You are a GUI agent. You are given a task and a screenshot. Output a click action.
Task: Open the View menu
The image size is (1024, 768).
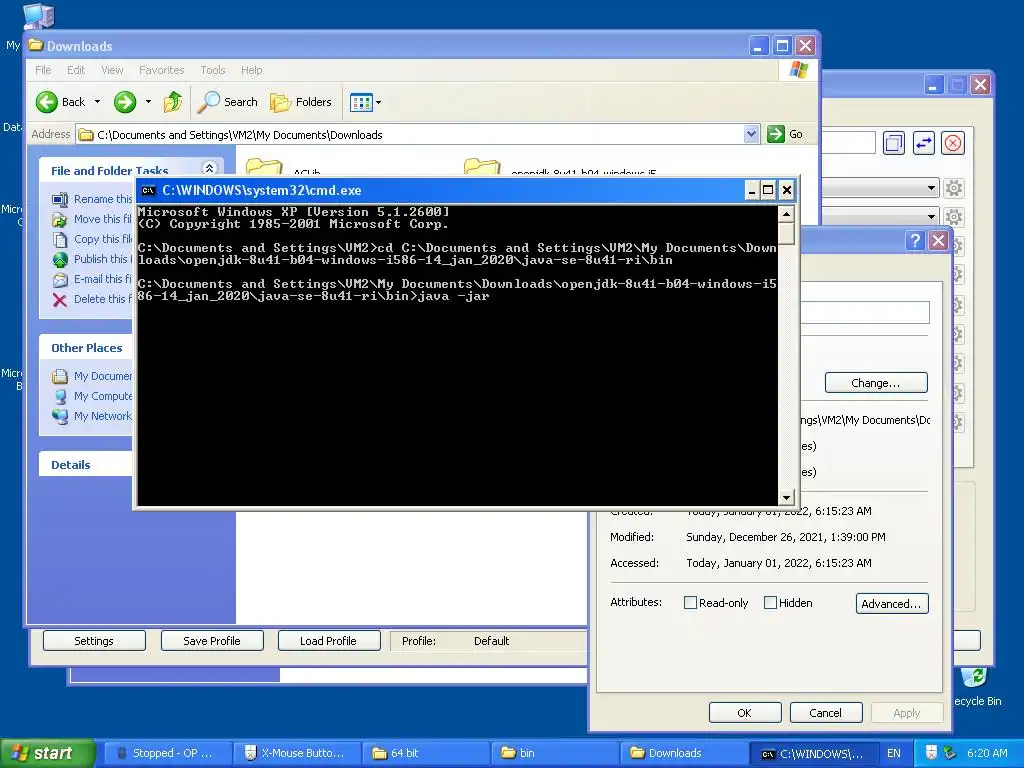pos(112,70)
